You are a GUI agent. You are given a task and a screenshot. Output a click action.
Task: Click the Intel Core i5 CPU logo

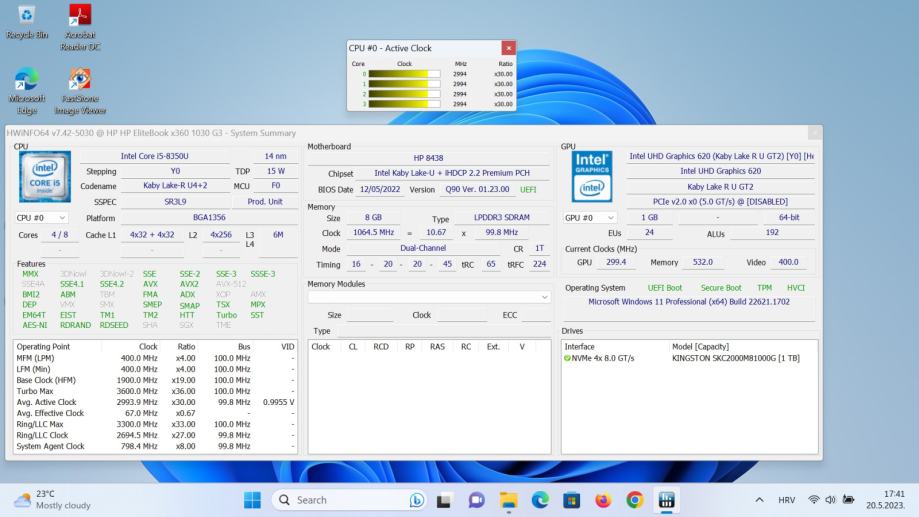click(44, 177)
